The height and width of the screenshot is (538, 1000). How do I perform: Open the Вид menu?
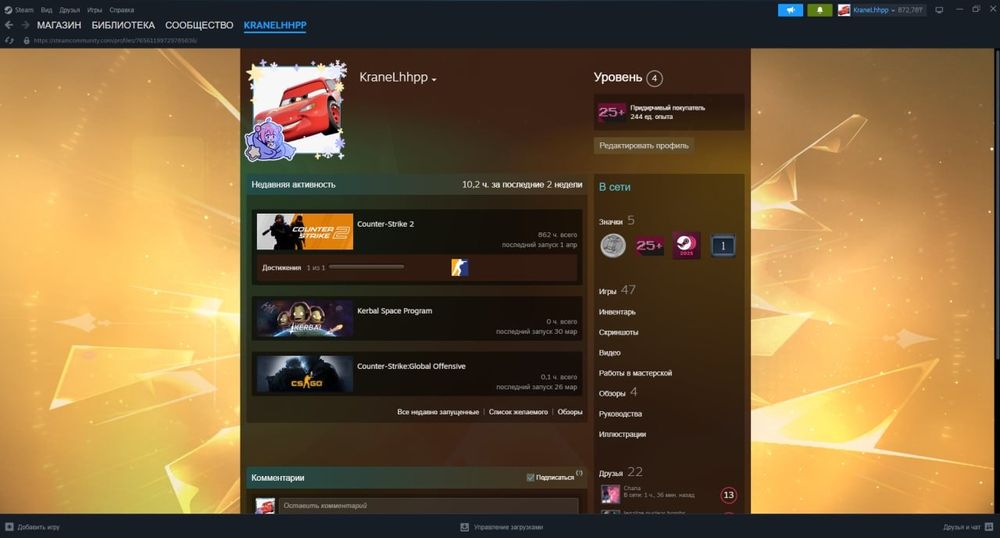click(x=47, y=10)
